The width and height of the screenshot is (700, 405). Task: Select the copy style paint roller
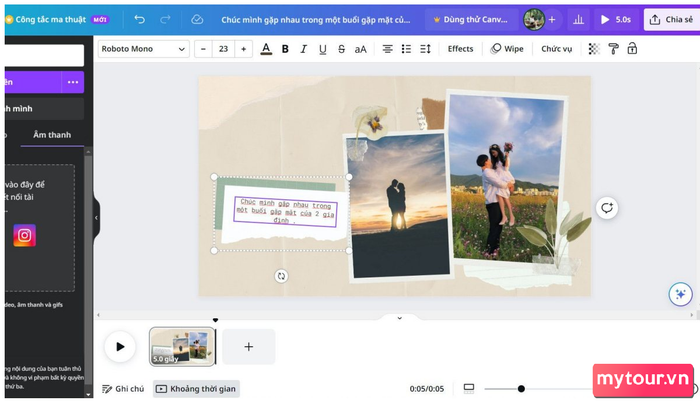coord(613,49)
